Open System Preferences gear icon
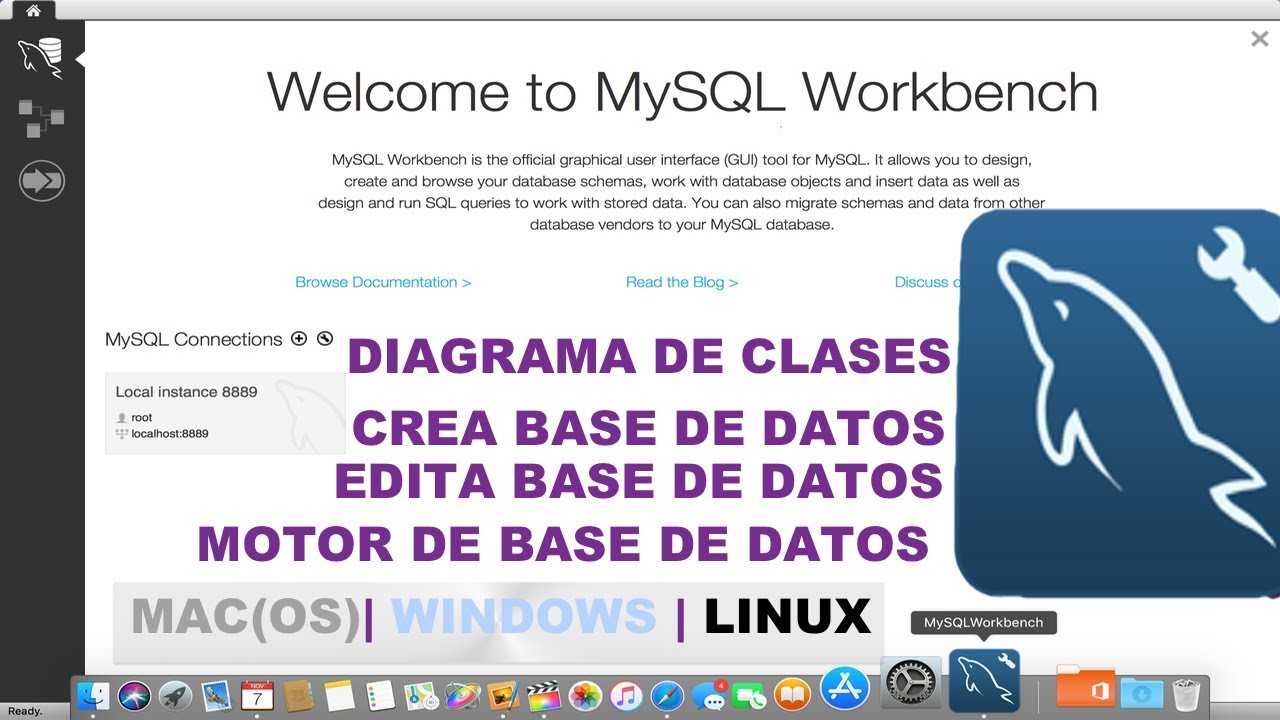 click(911, 683)
